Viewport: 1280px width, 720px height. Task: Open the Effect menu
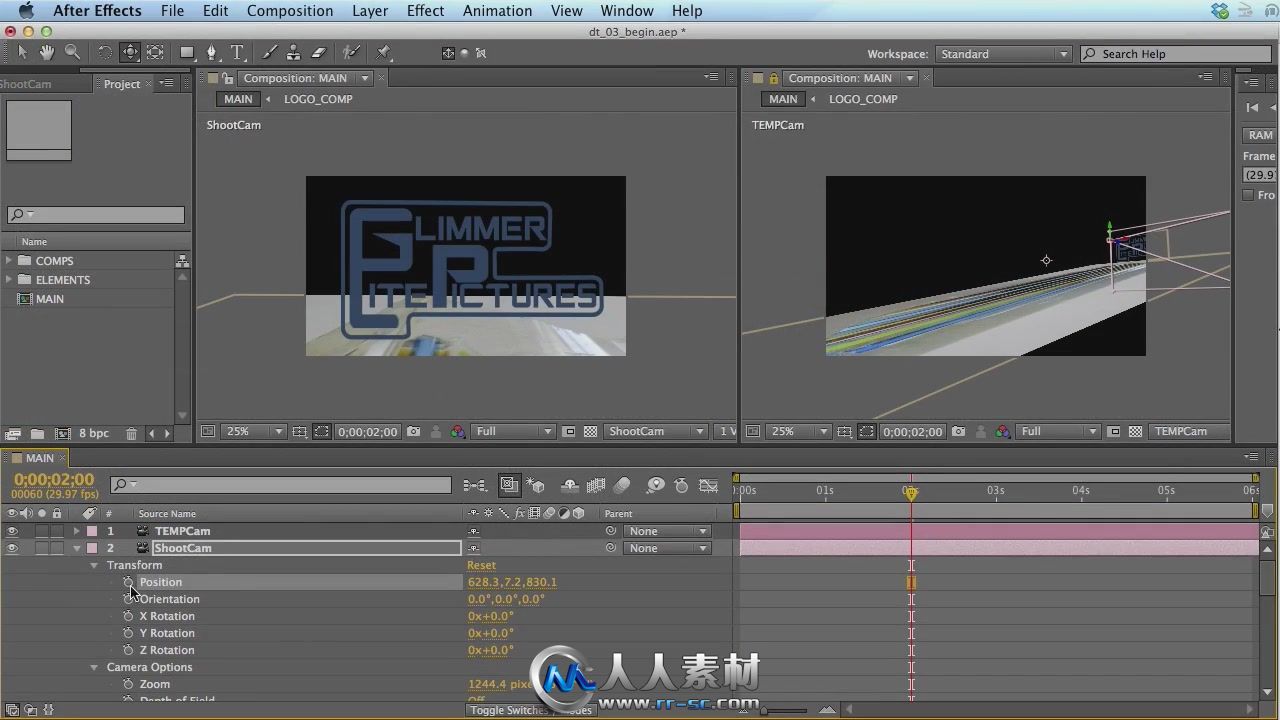[425, 11]
